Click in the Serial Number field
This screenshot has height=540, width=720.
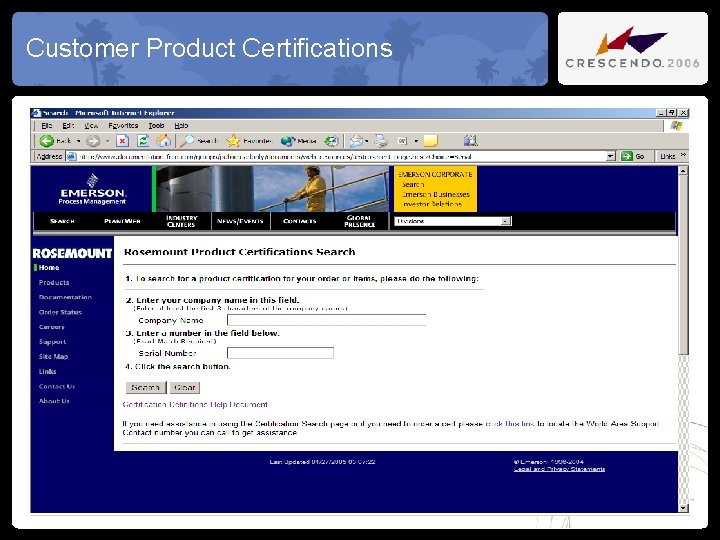[280, 353]
